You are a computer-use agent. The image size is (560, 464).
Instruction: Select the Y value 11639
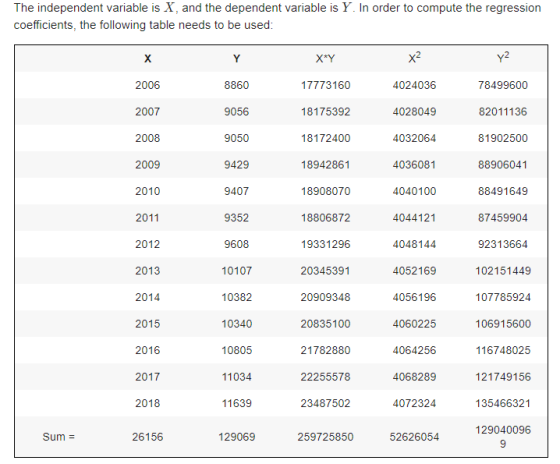pos(236,404)
